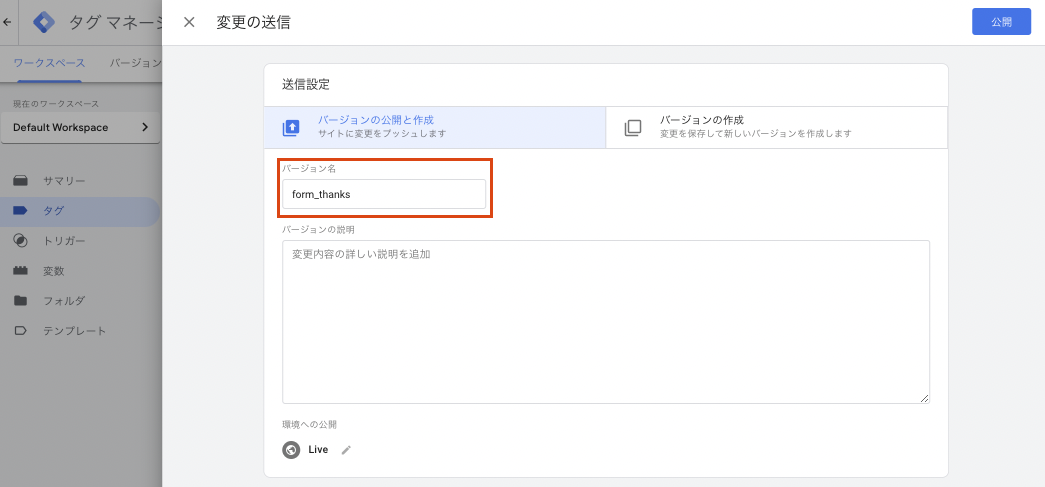This screenshot has height=487, width=1045.
Task: Click the Live environment label
Action: [318, 450]
